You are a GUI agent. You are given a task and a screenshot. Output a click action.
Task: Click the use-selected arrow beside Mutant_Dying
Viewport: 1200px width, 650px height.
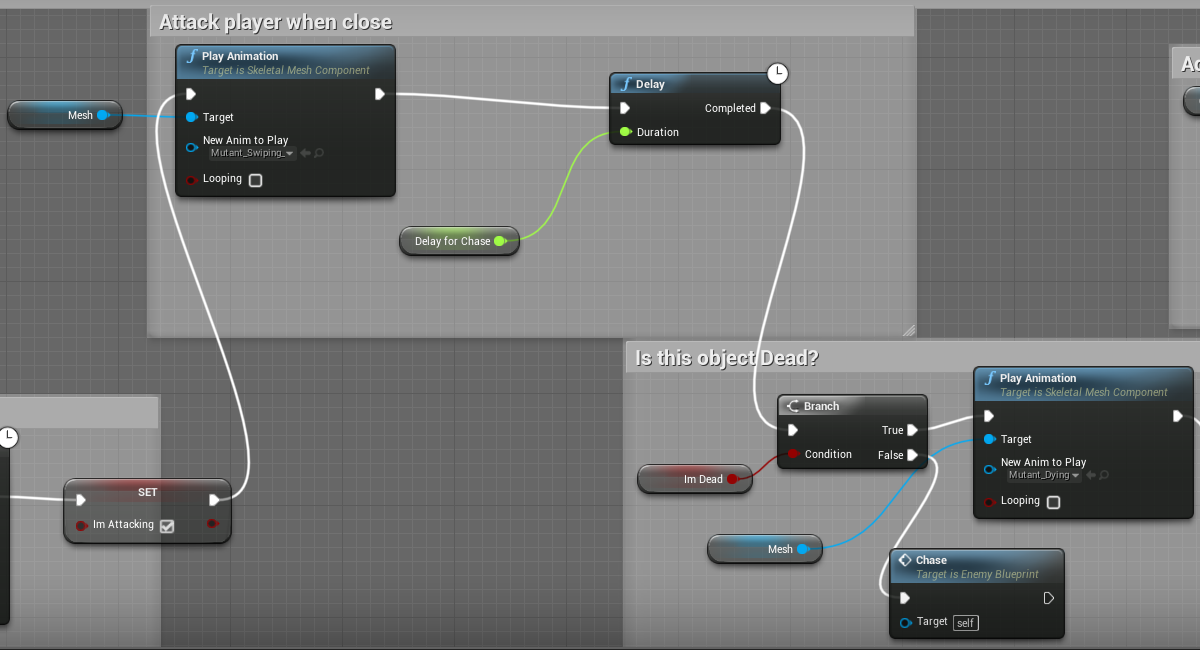click(1090, 475)
